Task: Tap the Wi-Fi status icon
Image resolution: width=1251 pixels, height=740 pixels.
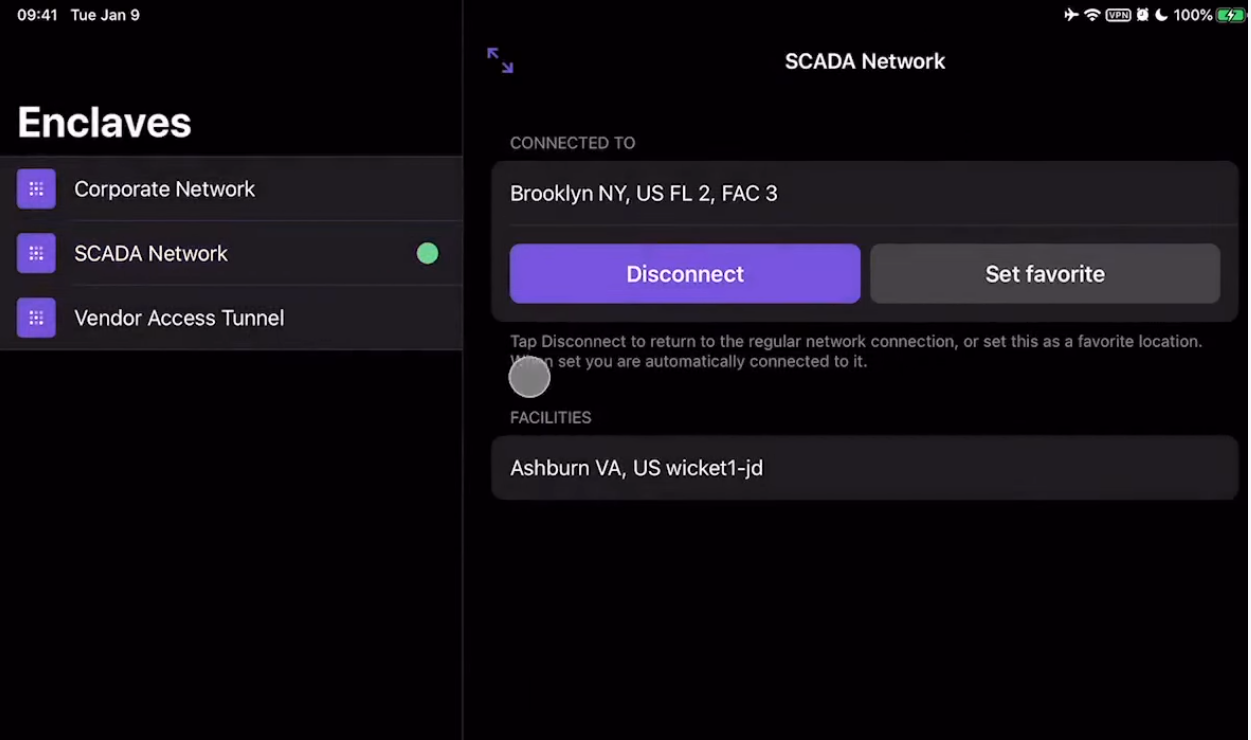Action: (1092, 15)
